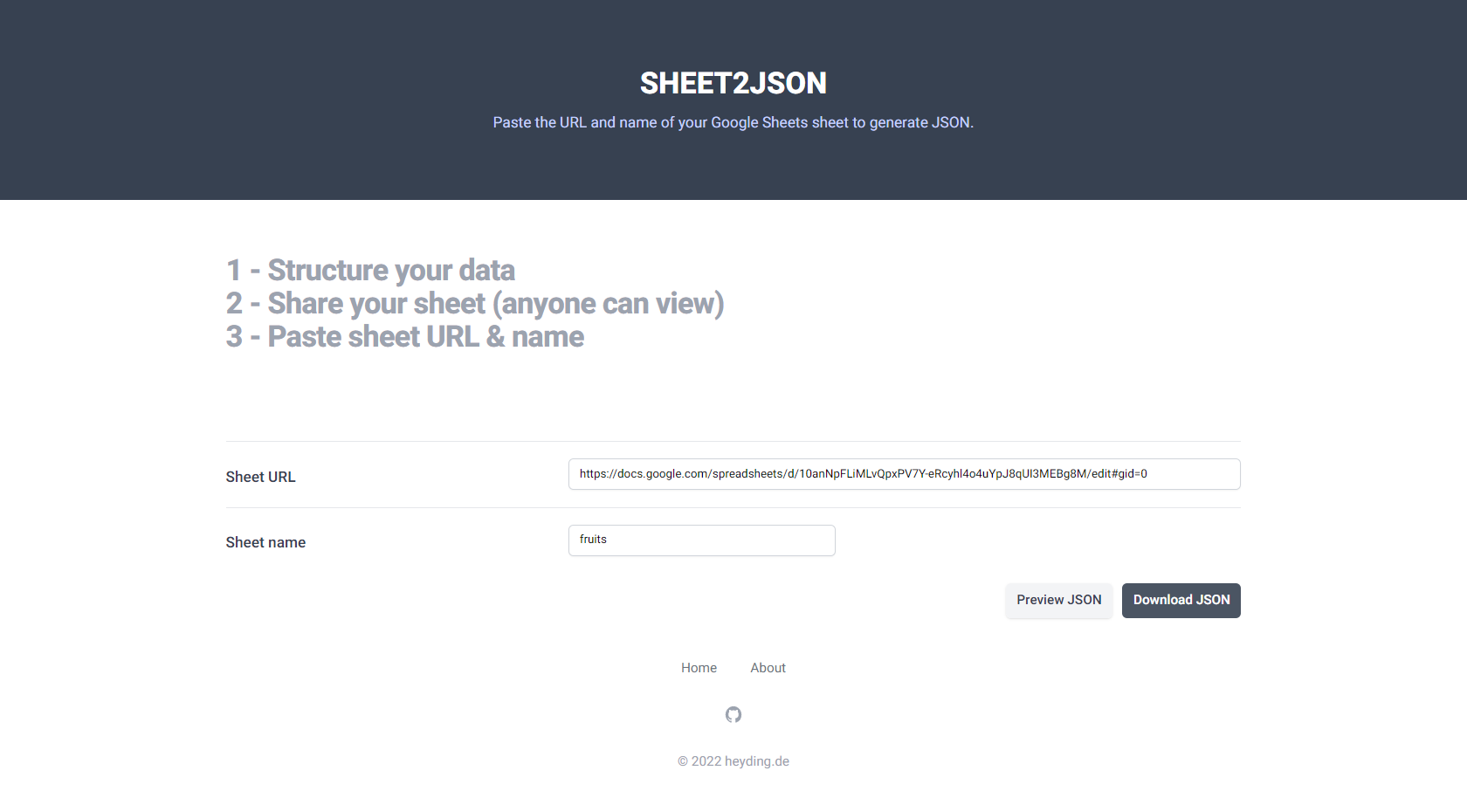Select the Sheet name field containing fruits

point(701,540)
